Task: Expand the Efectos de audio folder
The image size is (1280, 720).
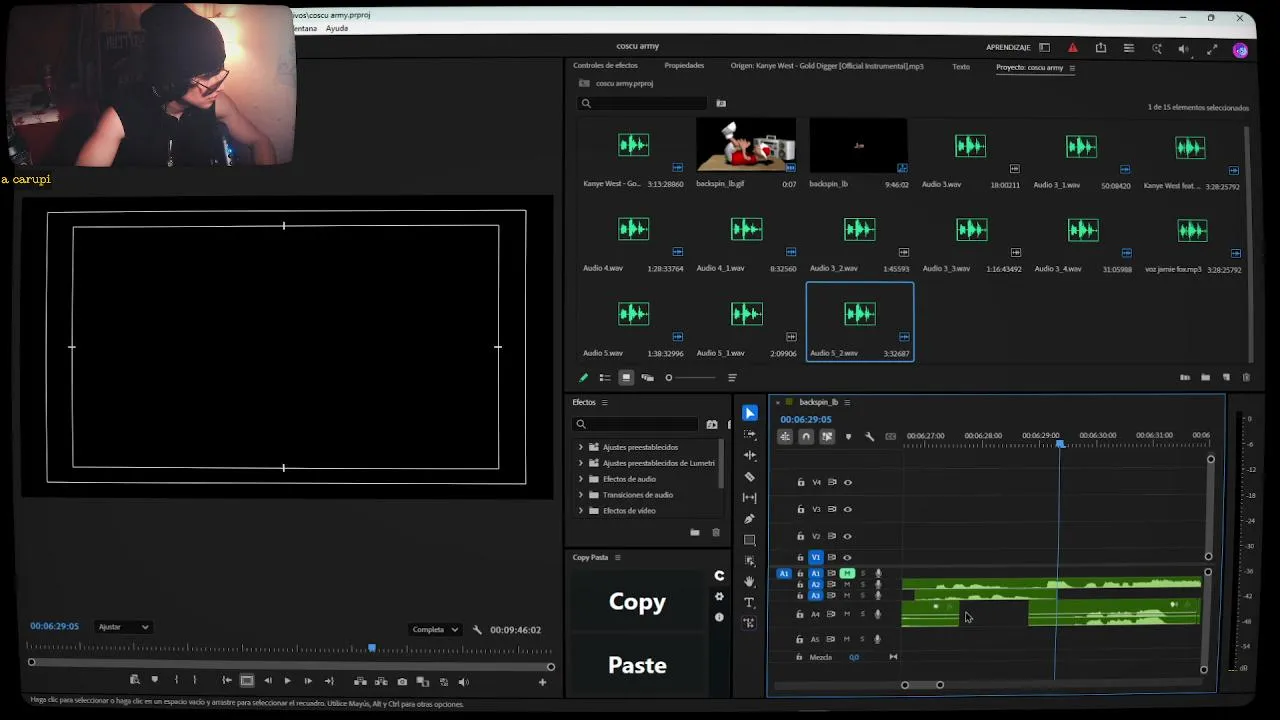Action: (581, 479)
